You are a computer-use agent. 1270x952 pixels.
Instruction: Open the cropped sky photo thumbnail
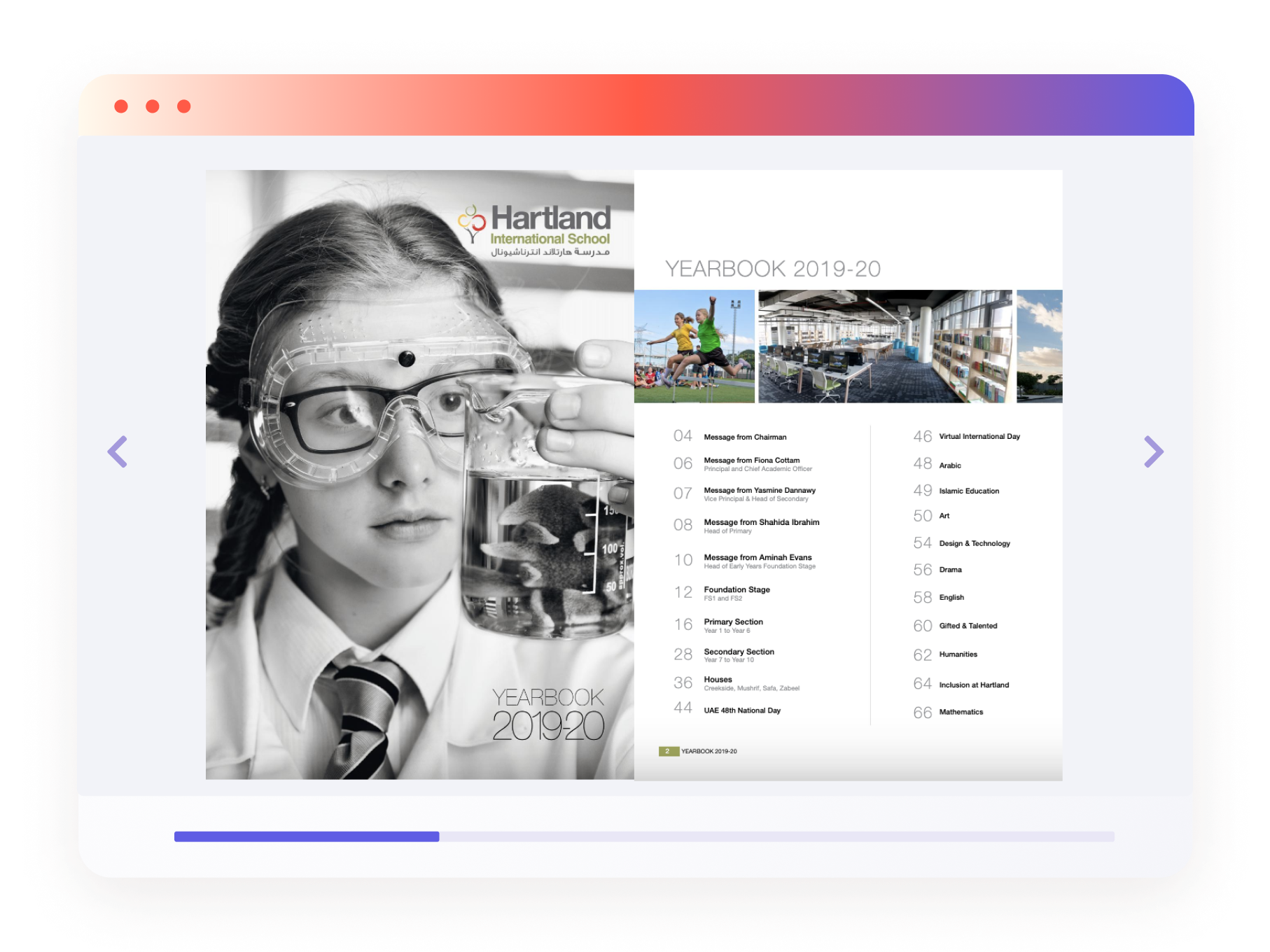click(x=1040, y=346)
